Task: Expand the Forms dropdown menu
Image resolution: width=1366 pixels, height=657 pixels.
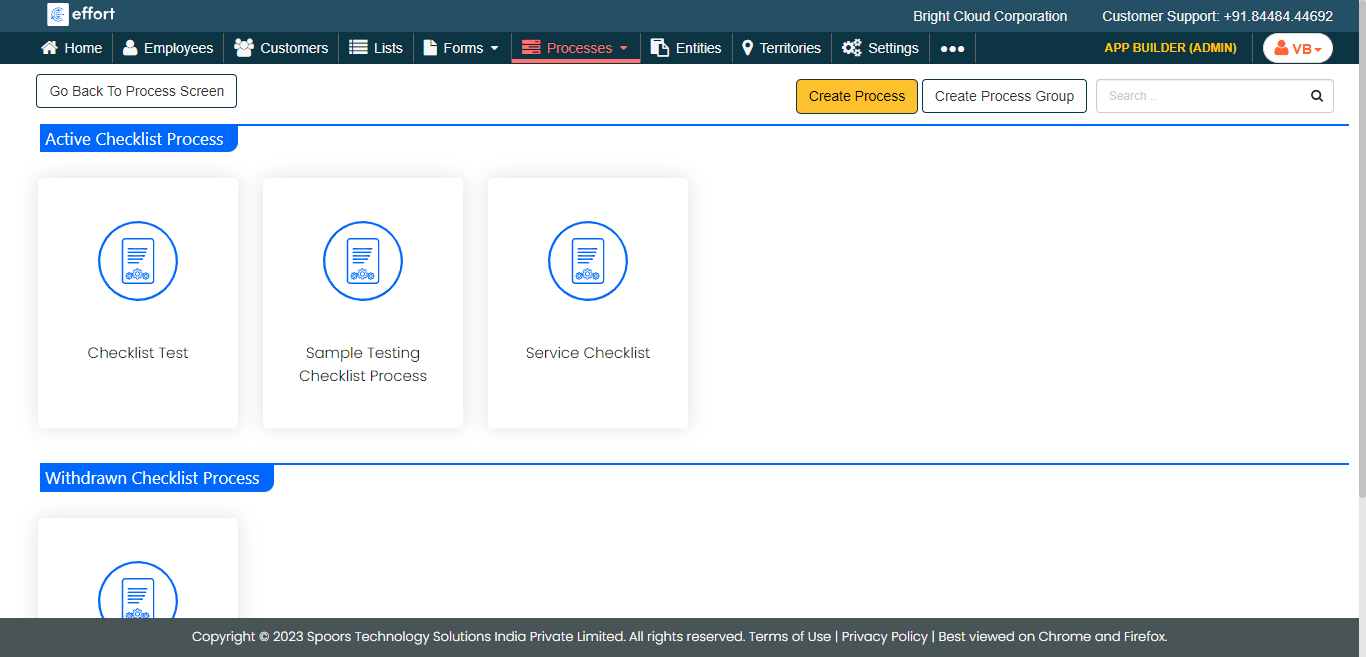Action: click(461, 48)
